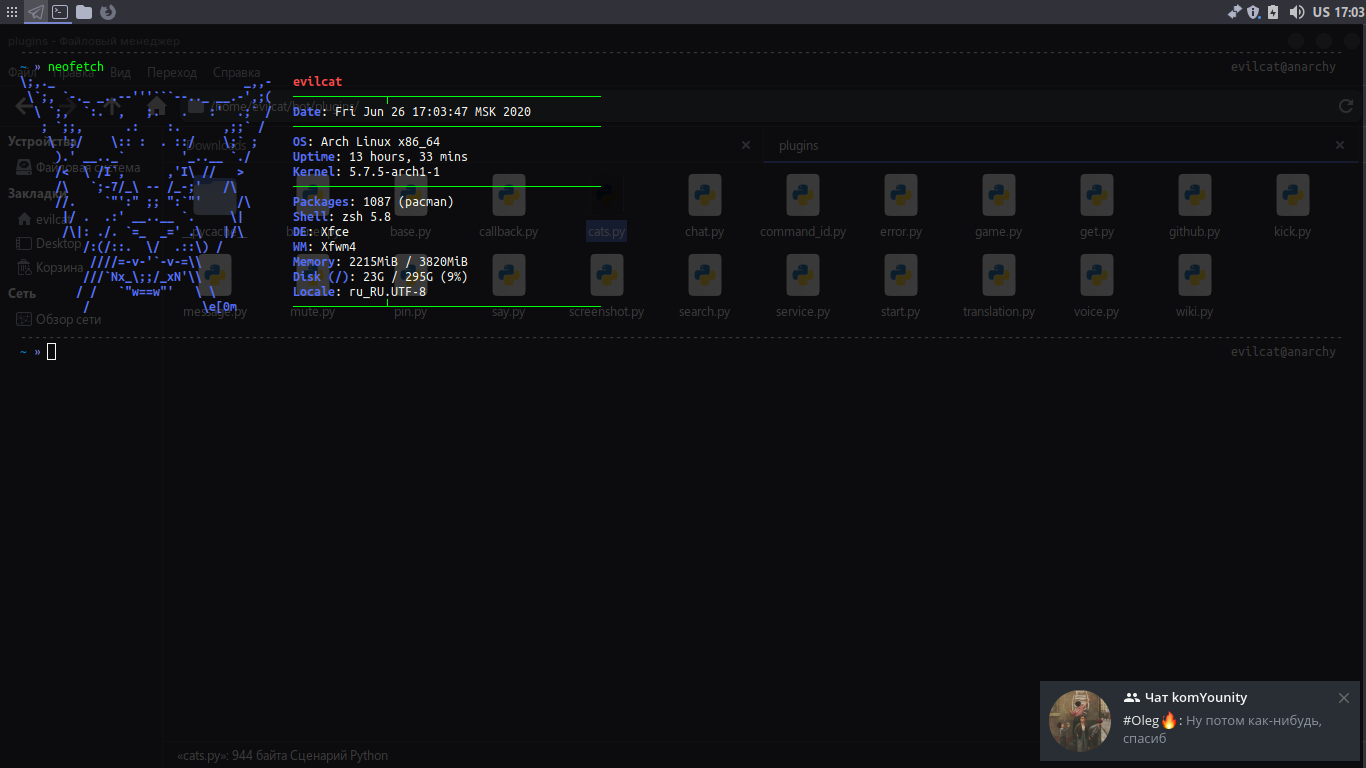Open the applications grid menu in top panel

[11, 12]
